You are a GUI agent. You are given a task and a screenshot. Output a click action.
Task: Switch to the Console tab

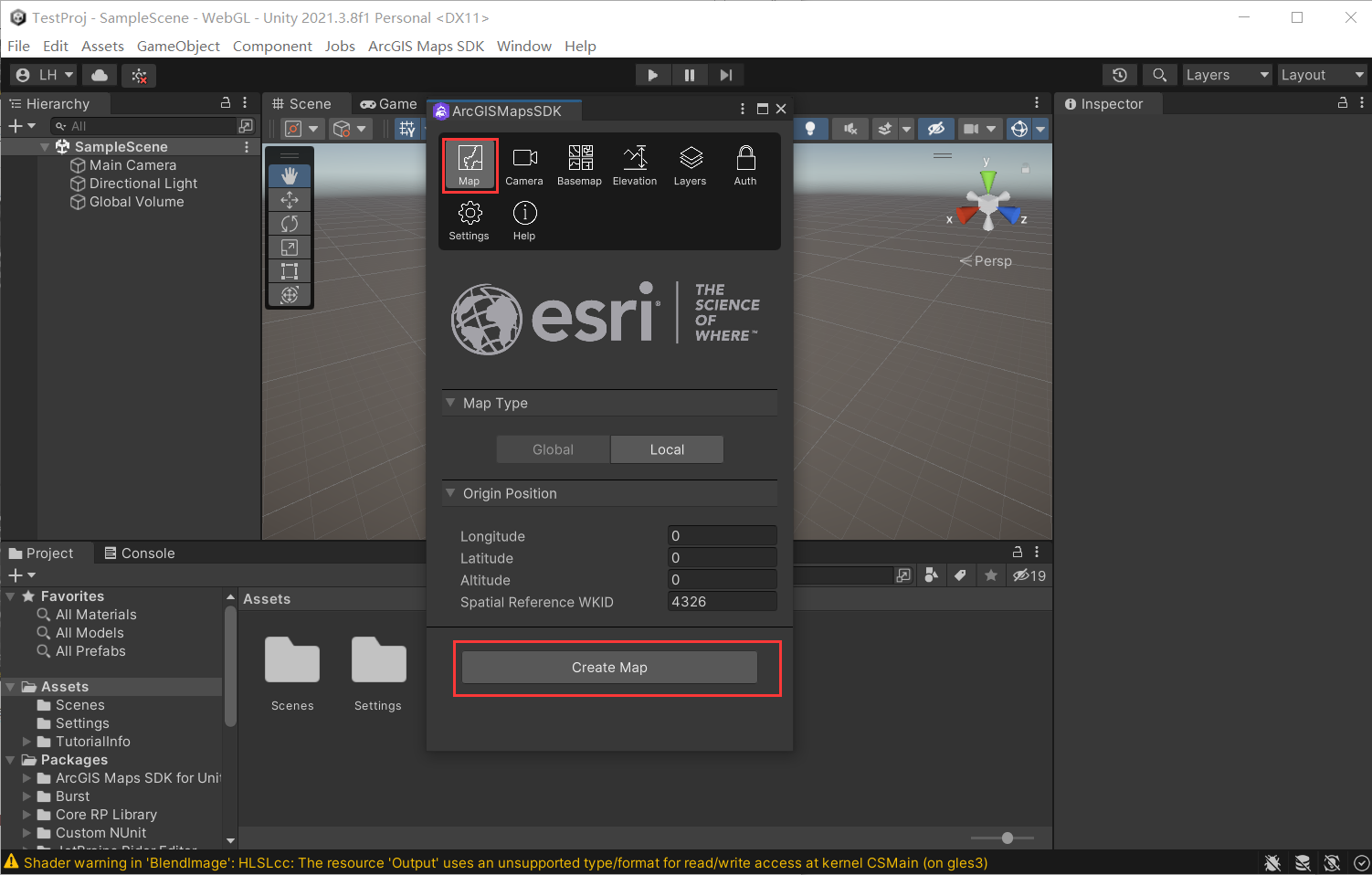(x=140, y=553)
